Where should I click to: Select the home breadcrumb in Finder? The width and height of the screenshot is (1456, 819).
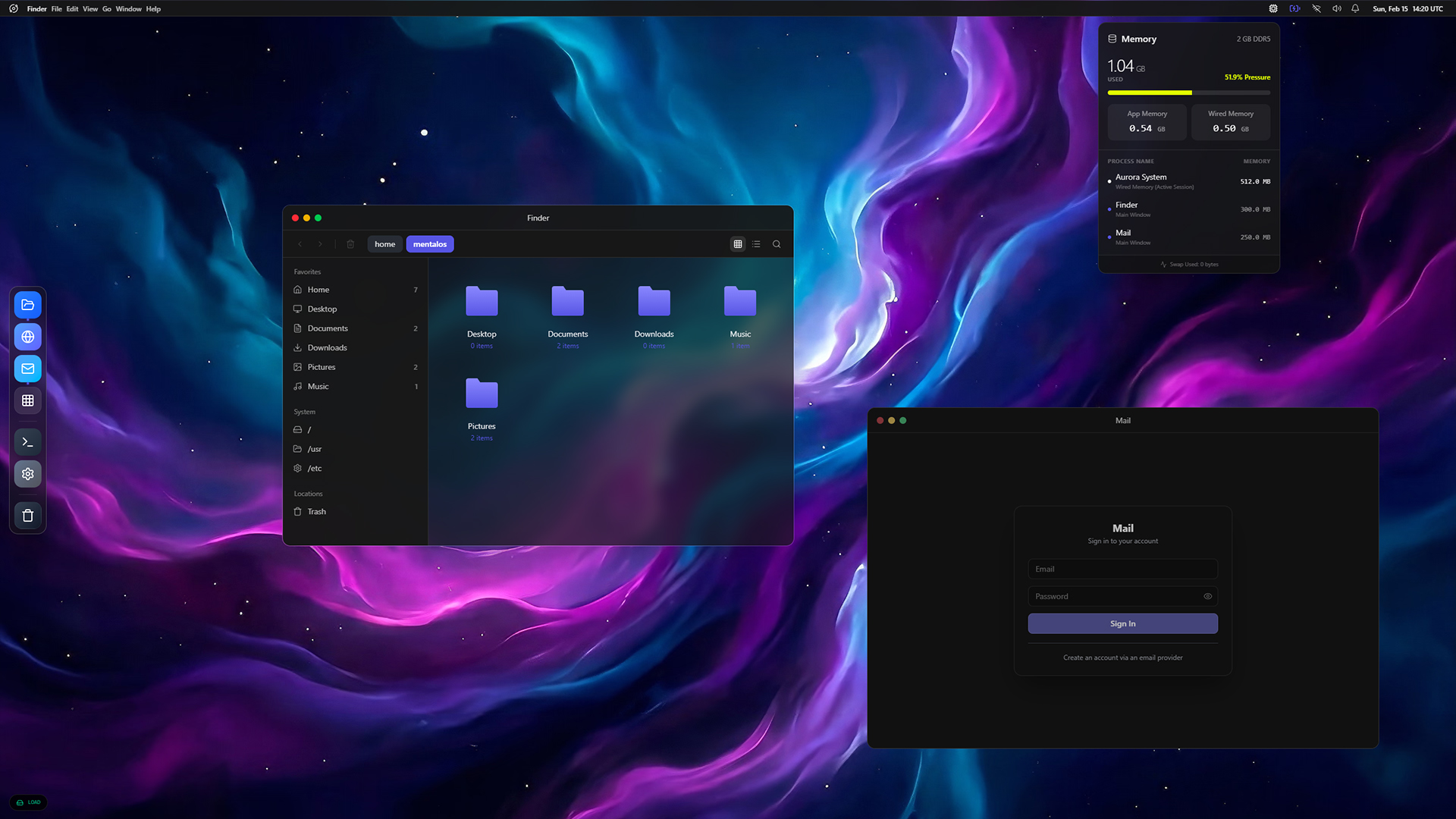385,244
